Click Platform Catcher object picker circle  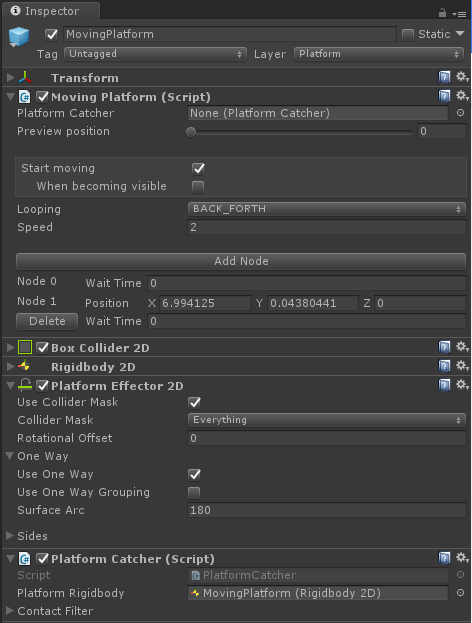click(460, 113)
